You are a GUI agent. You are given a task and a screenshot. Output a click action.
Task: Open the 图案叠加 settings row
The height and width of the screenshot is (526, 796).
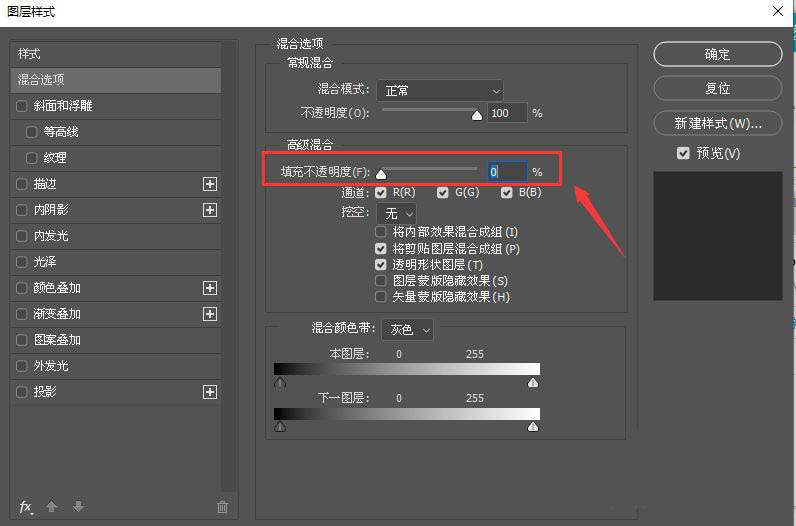click(x=116, y=340)
